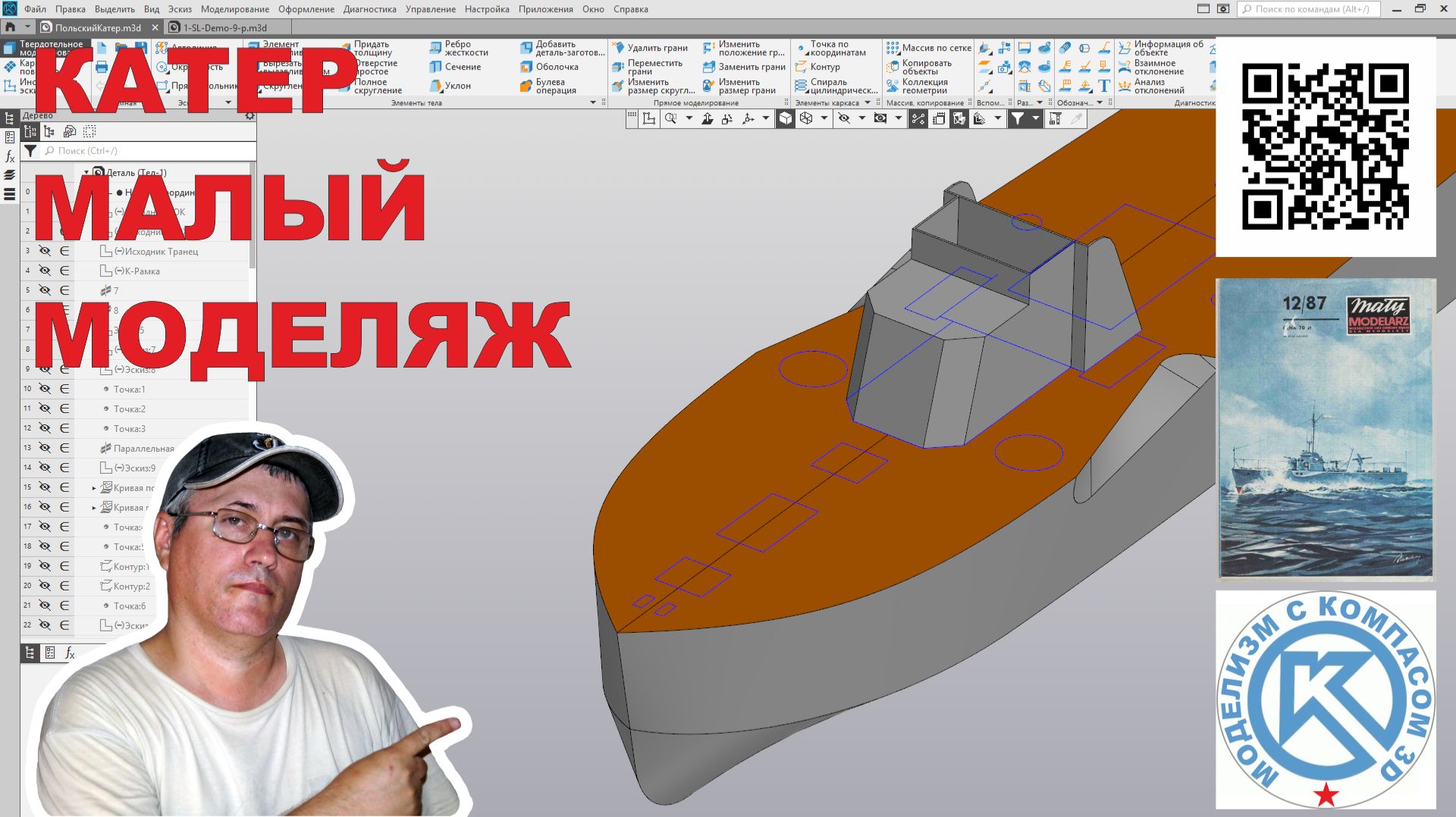Image resolution: width=1456 pixels, height=817 pixels.
Task: Open the dropdown beside the view filter funnel
Action: (1036, 118)
